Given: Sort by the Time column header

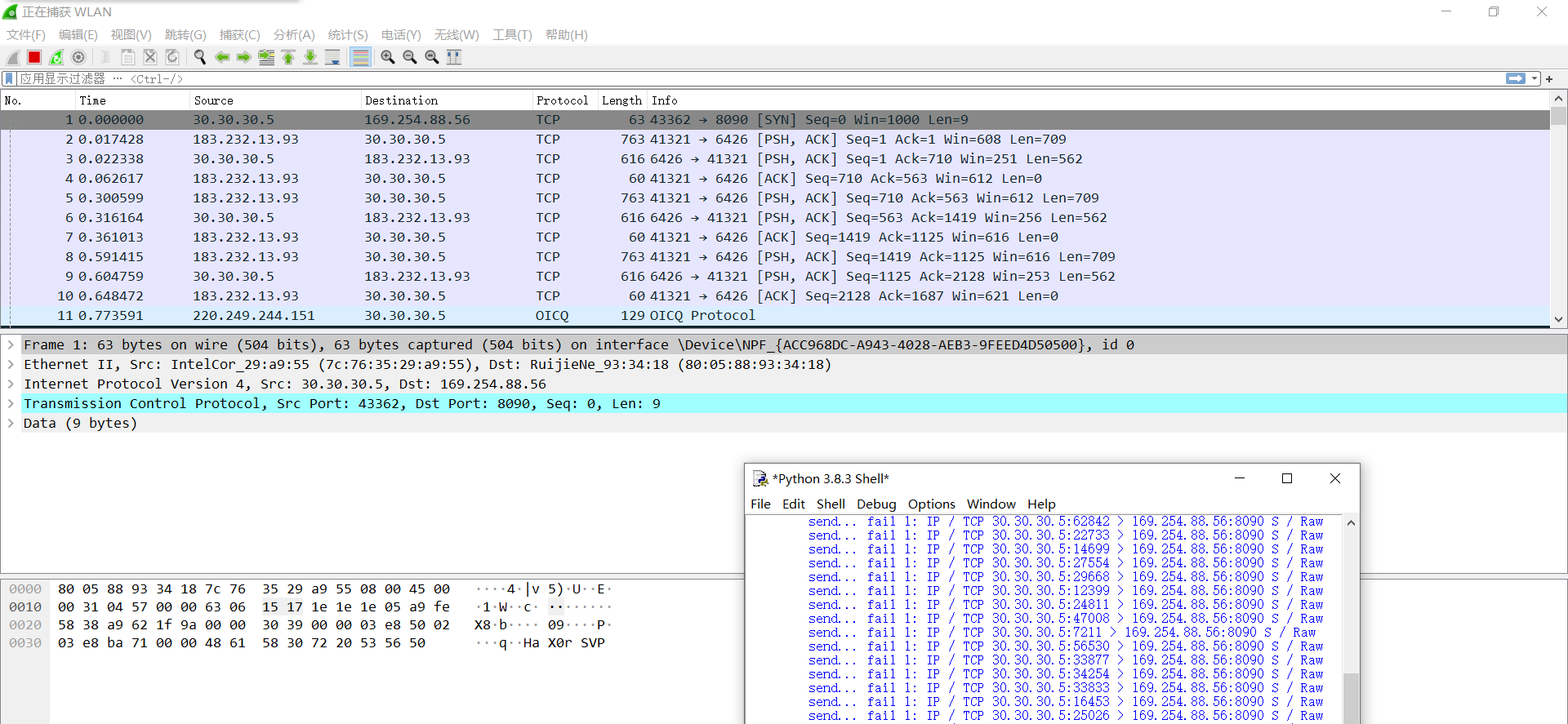Looking at the screenshot, I should pos(132,100).
